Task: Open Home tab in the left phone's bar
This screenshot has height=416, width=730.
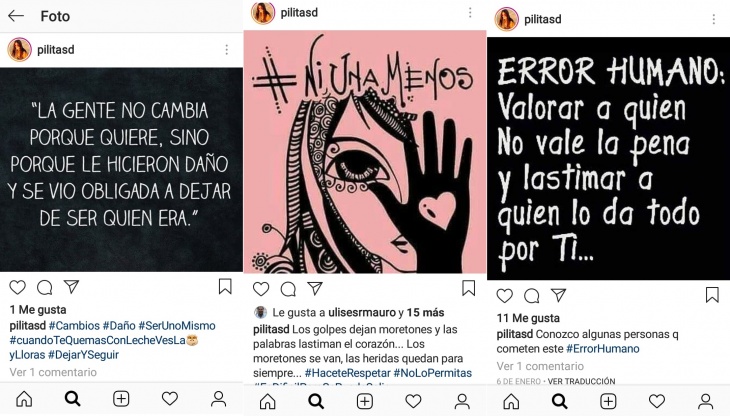Action: coord(24,399)
